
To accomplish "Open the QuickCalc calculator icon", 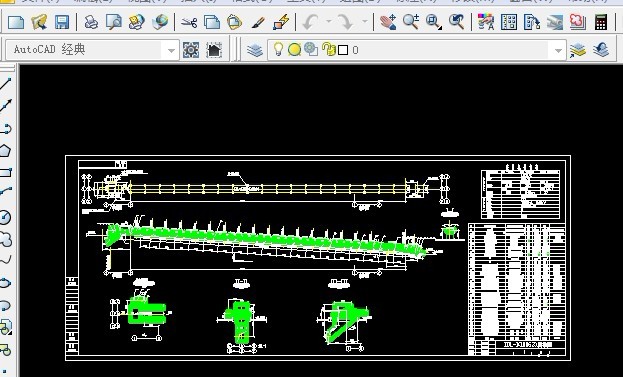I will 601,22.
